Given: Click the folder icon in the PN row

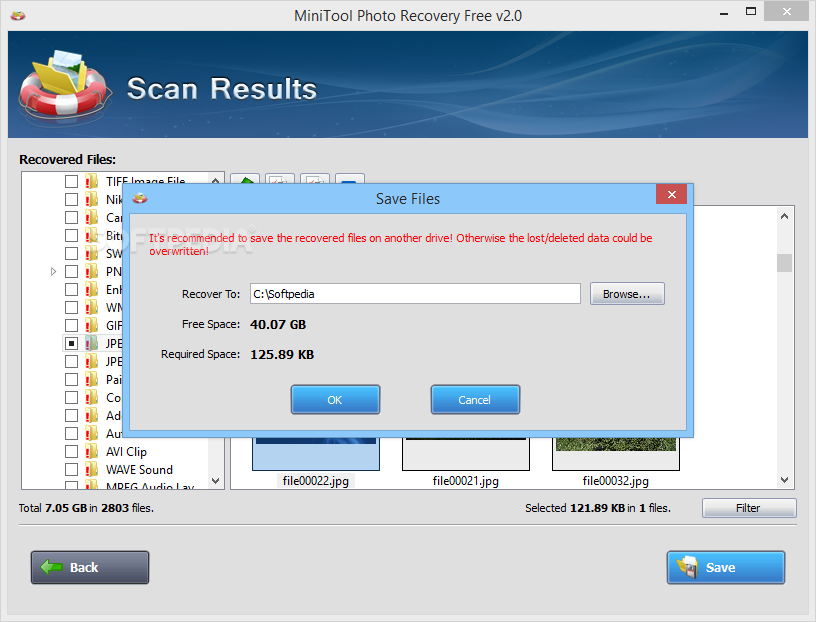Looking at the screenshot, I should click(92, 271).
